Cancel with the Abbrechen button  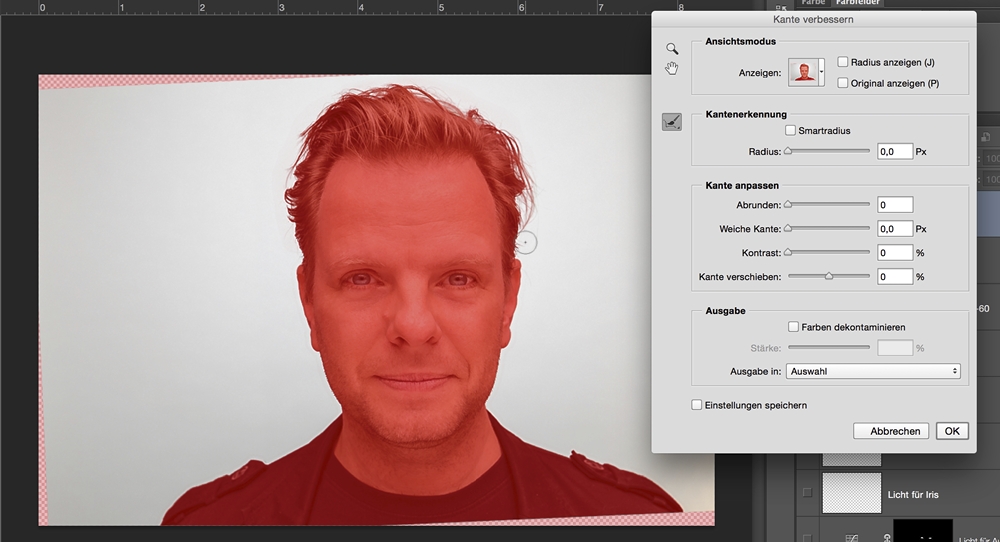point(891,431)
